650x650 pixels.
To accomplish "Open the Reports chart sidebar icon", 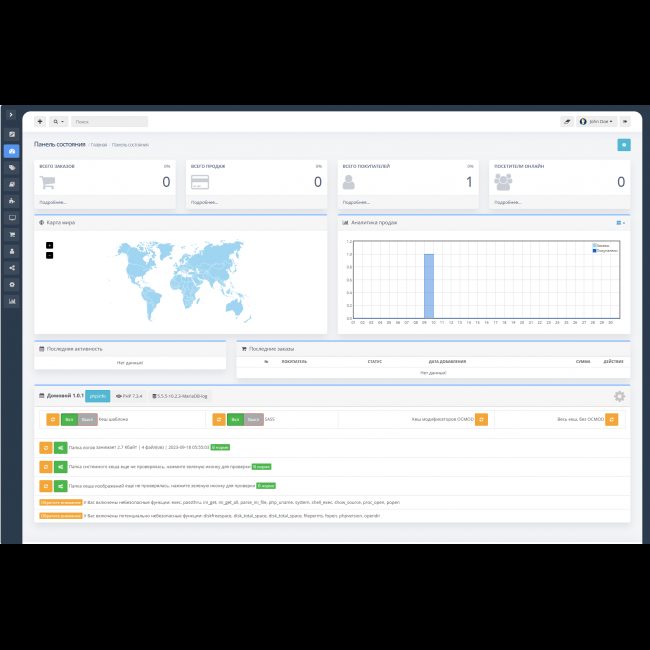I will (x=11, y=301).
